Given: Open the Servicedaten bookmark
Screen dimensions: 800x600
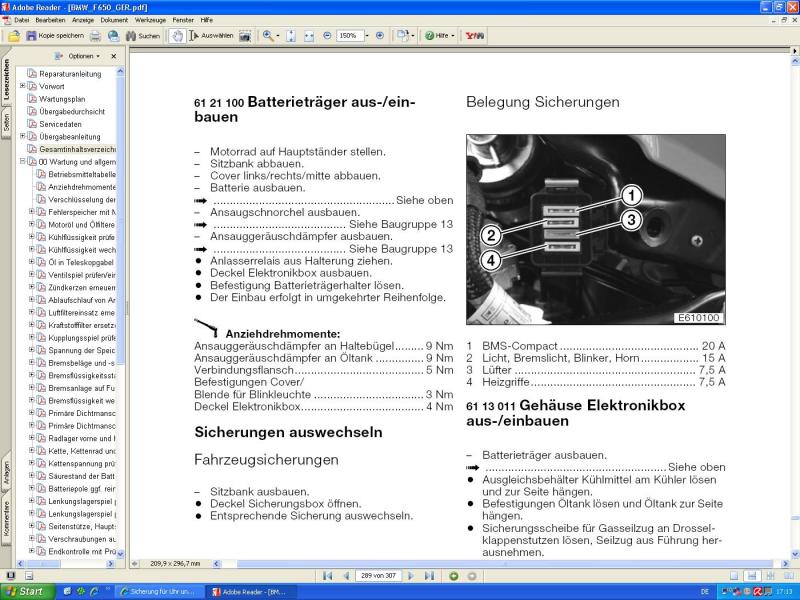Looking at the screenshot, I should tap(60, 124).
